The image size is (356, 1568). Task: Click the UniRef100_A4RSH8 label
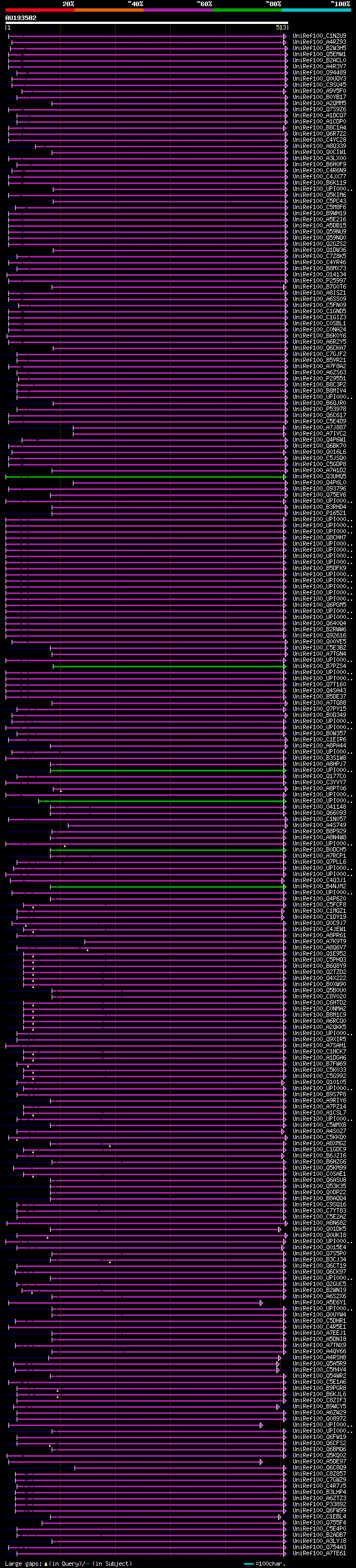point(319,1357)
